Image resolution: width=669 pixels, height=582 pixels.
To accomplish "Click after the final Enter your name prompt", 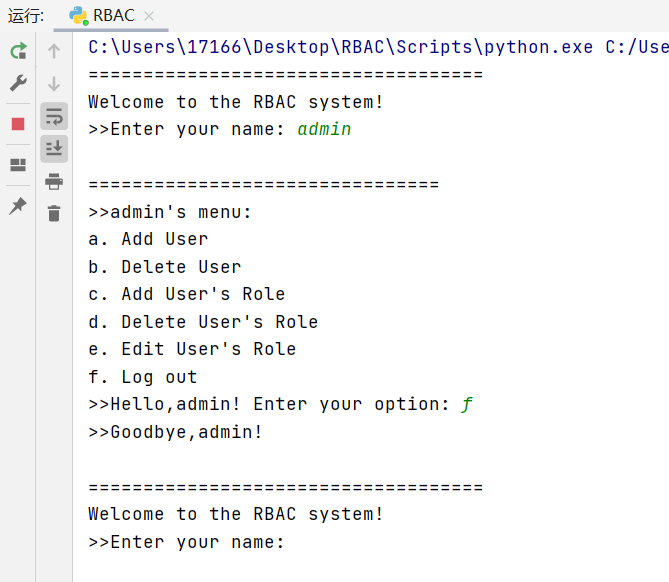I will [294, 542].
